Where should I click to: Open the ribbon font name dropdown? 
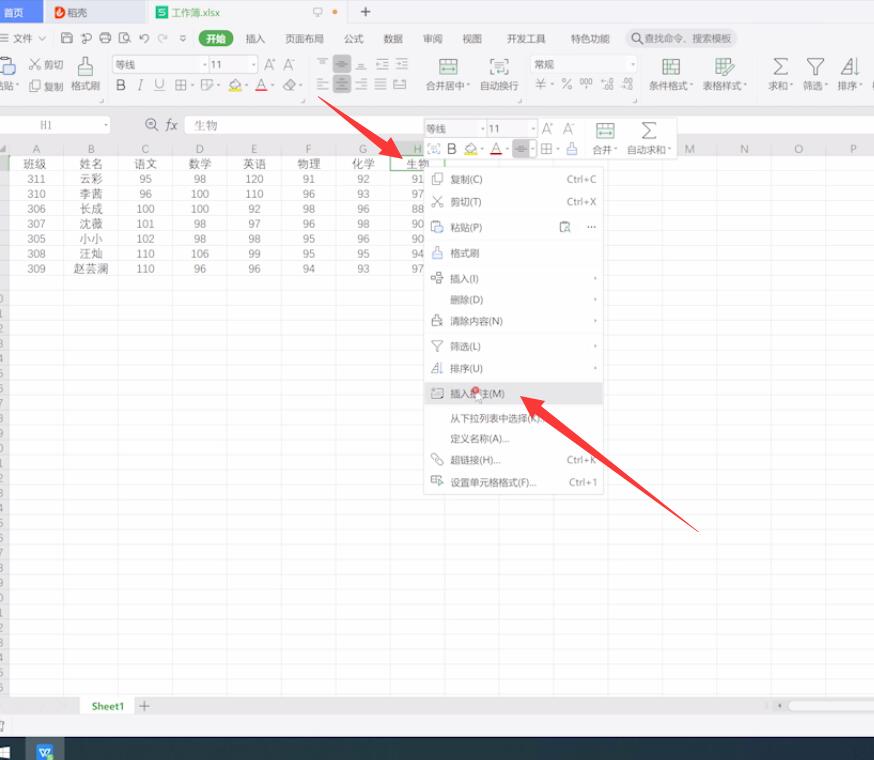[x=205, y=65]
